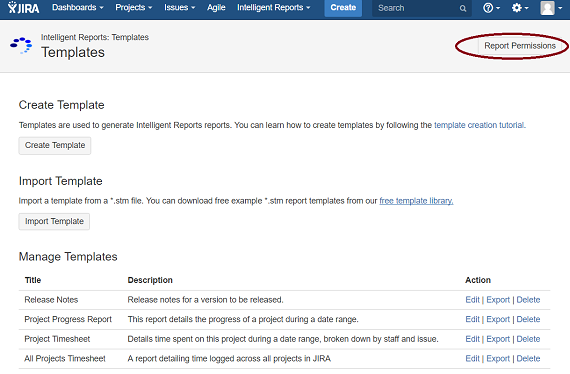Click the 'Action' column header

tap(478, 280)
